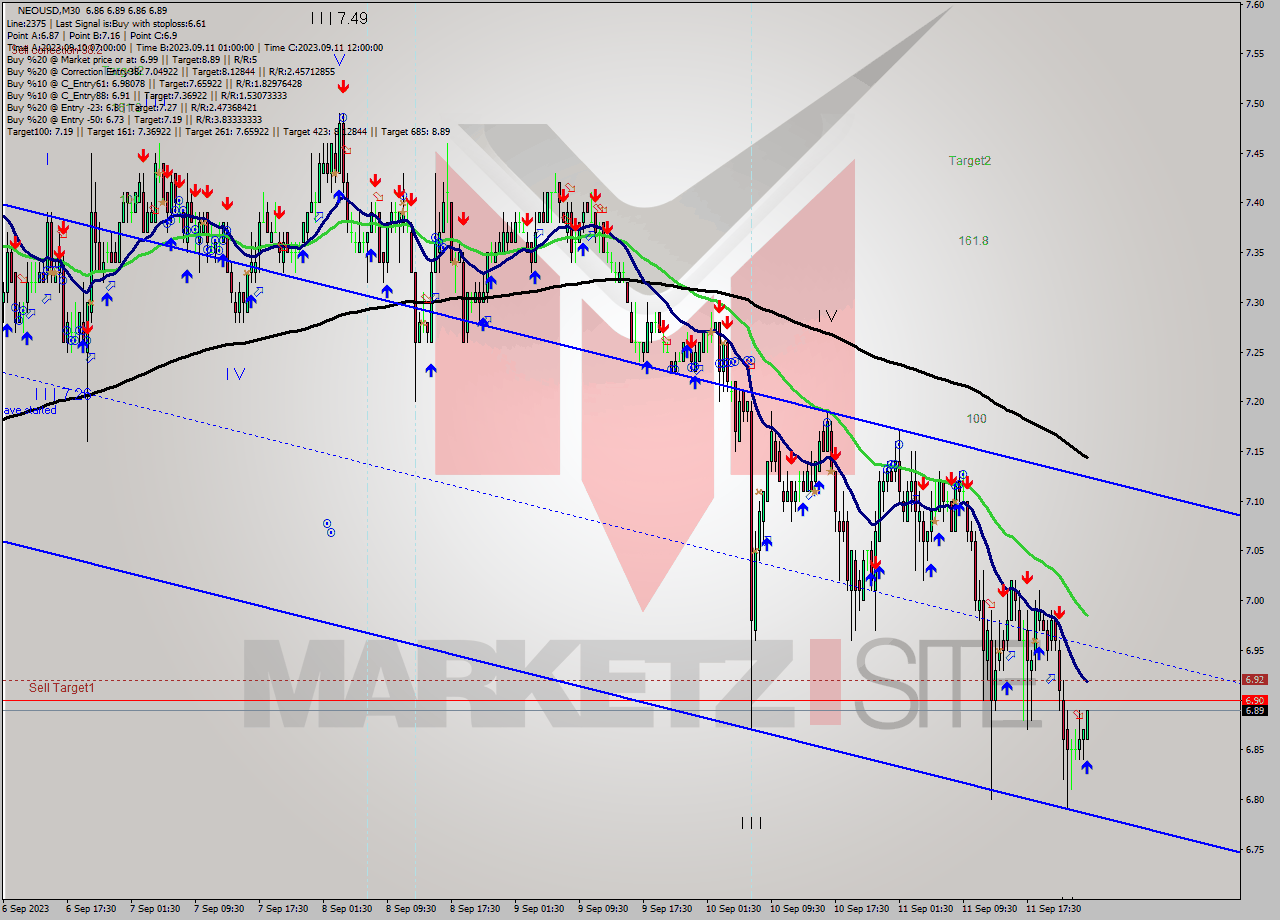Click the 7.30 price axis value
Screen dimensions: 1280x920
point(1255,302)
